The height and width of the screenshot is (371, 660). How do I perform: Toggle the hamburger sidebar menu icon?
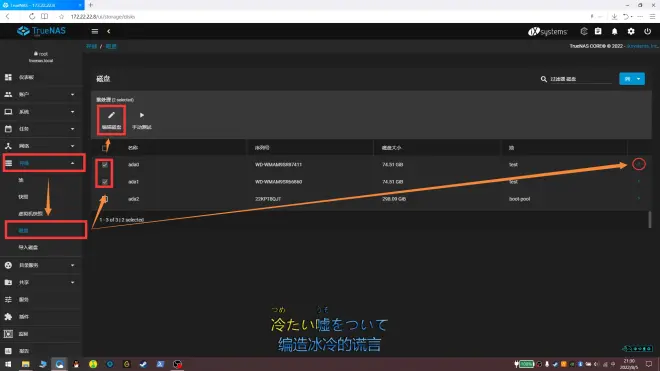click(95, 31)
